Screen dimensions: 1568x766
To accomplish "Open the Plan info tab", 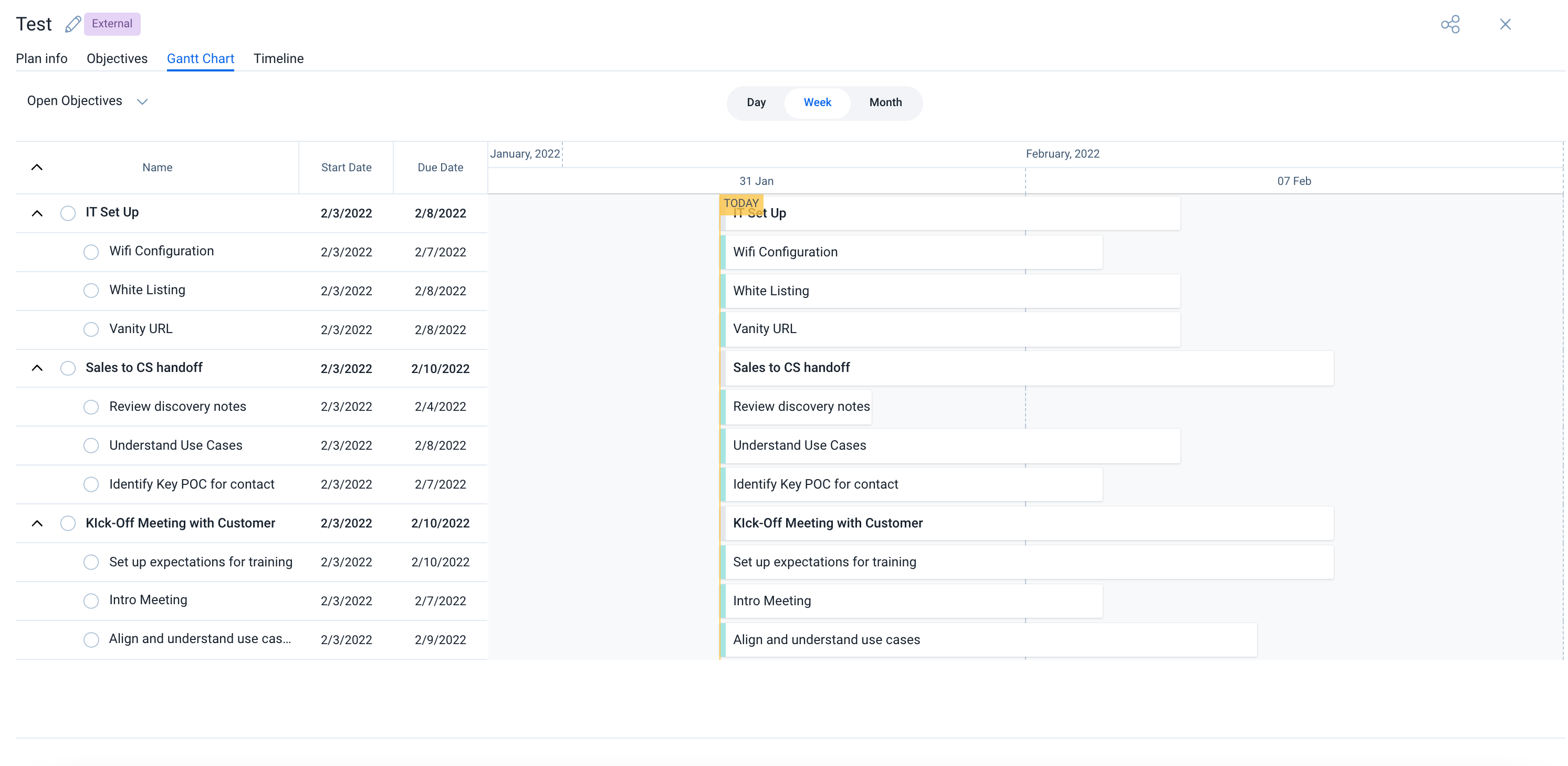I will [x=41, y=58].
